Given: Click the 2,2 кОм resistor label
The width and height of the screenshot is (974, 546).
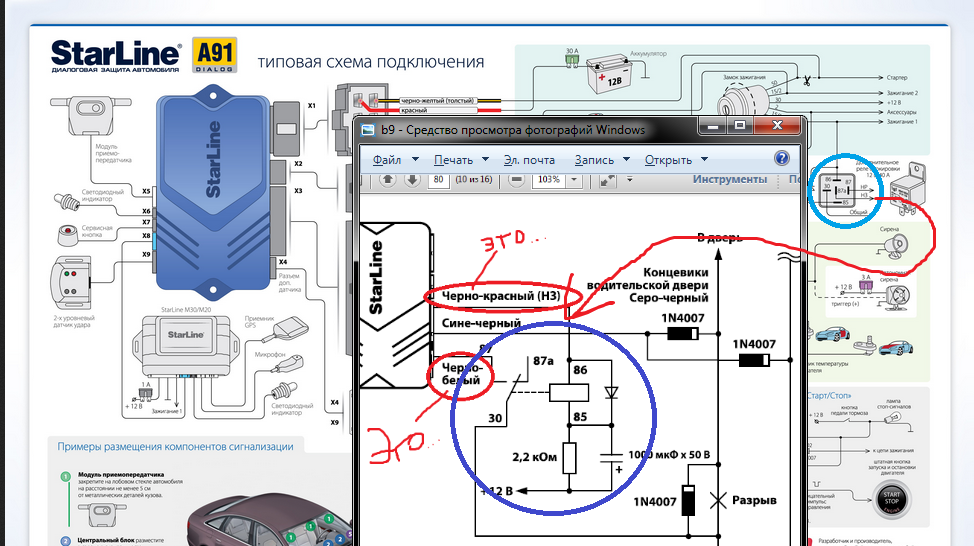Looking at the screenshot, I should [x=534, y=457].
